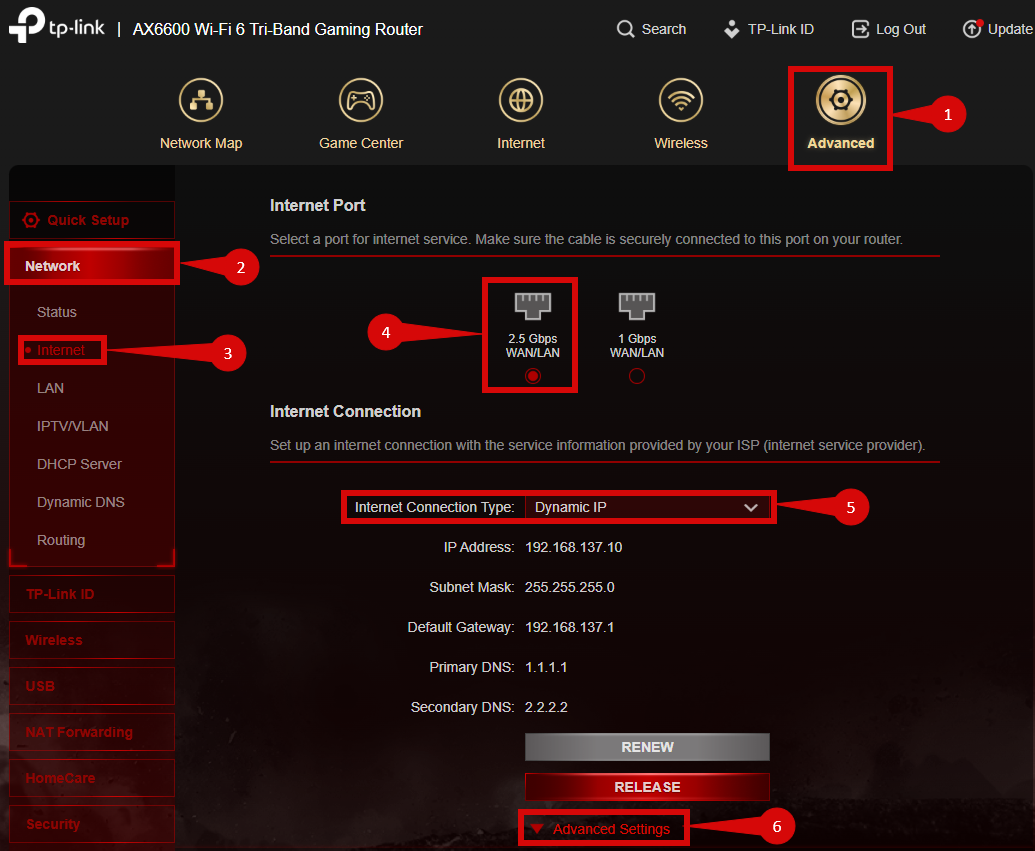The height and width of the screenshot is (851, 1035).
Task: Select the 2.5 Gbps WAN/LAN radio button
Action: coord(533,376)
